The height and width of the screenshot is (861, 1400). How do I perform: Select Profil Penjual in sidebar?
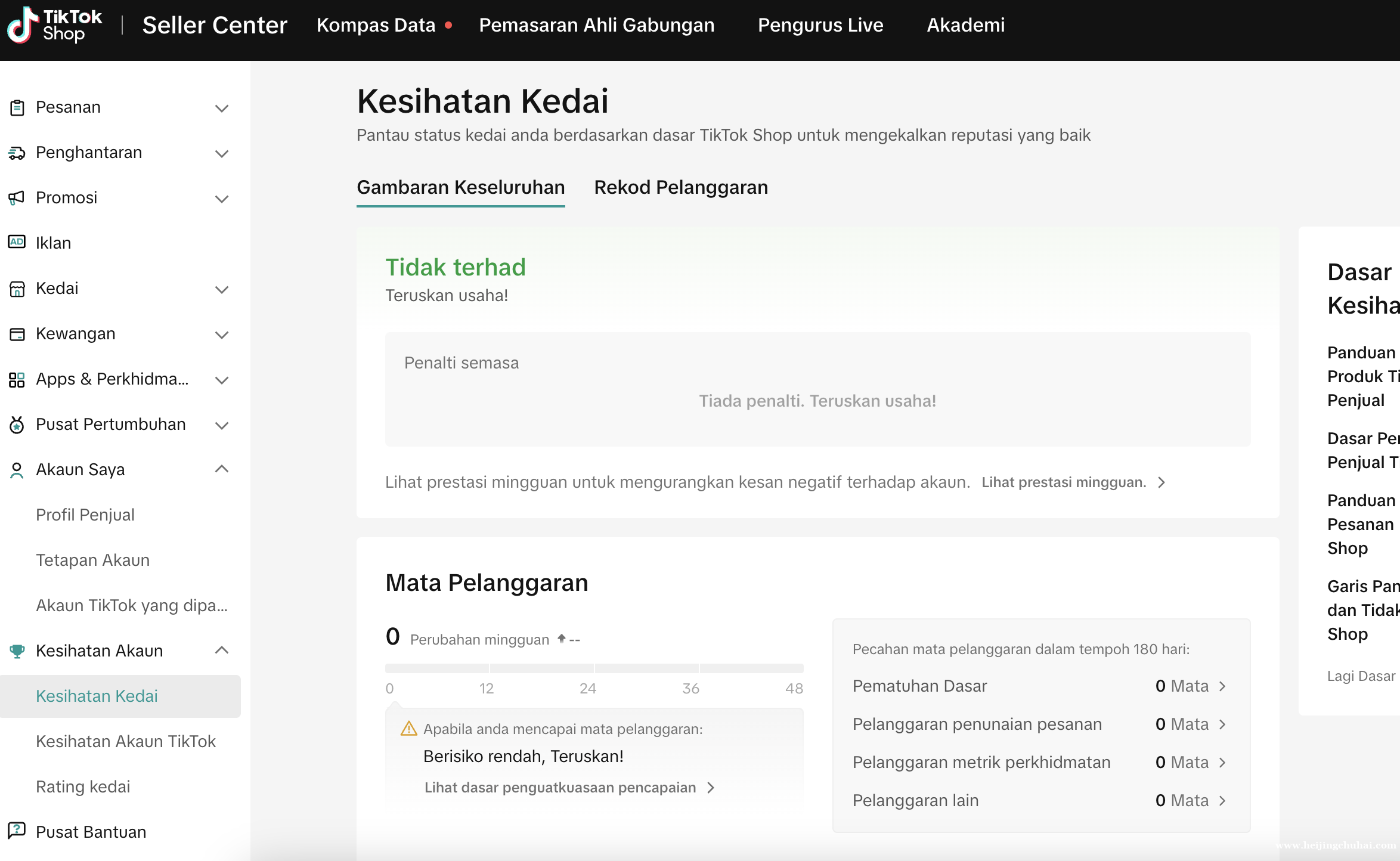[x=85, y=515]
